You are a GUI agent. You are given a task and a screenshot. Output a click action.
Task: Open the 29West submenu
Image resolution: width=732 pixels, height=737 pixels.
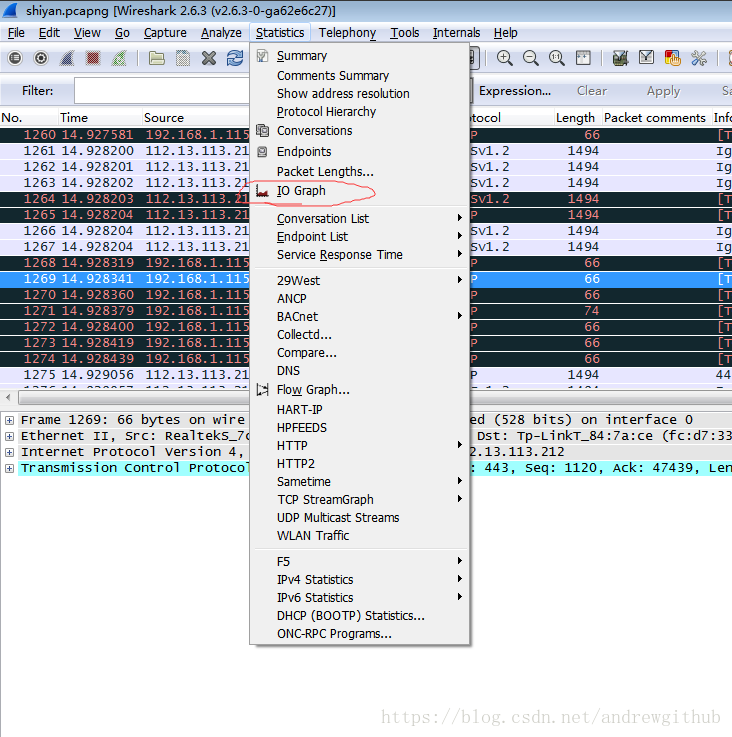(360, 281)
